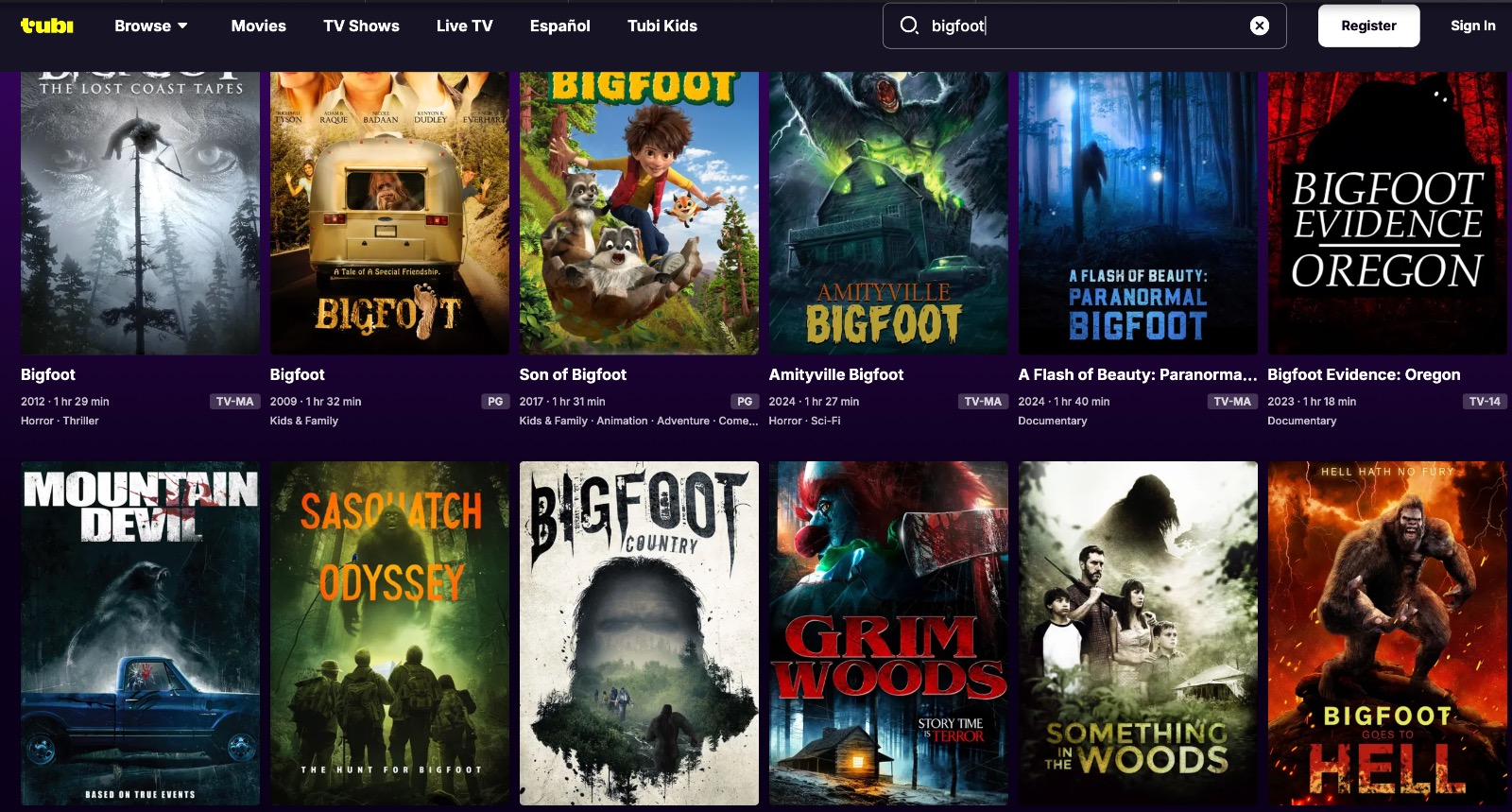This screenshot has width=1512, height=812.
Task: Open the Mountain Devil poster
Action: [x=140, y=633]
